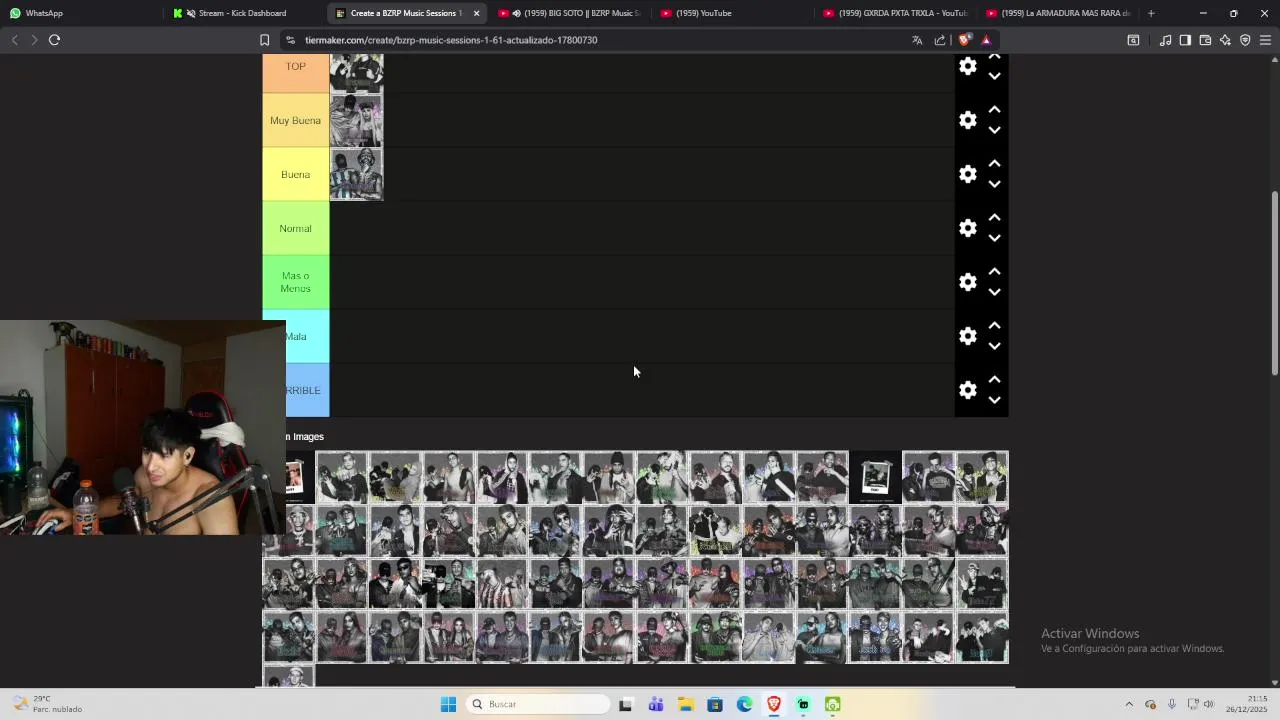Image resolution: width=1280 pixels, height=720 pixels.
Task: Open Brave playlist music note icon
Action: pos(1165,40)
